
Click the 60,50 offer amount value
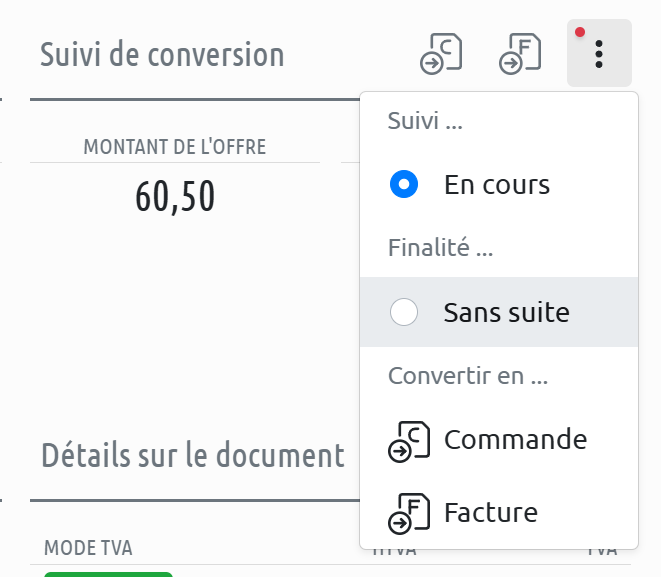point(175,197)
